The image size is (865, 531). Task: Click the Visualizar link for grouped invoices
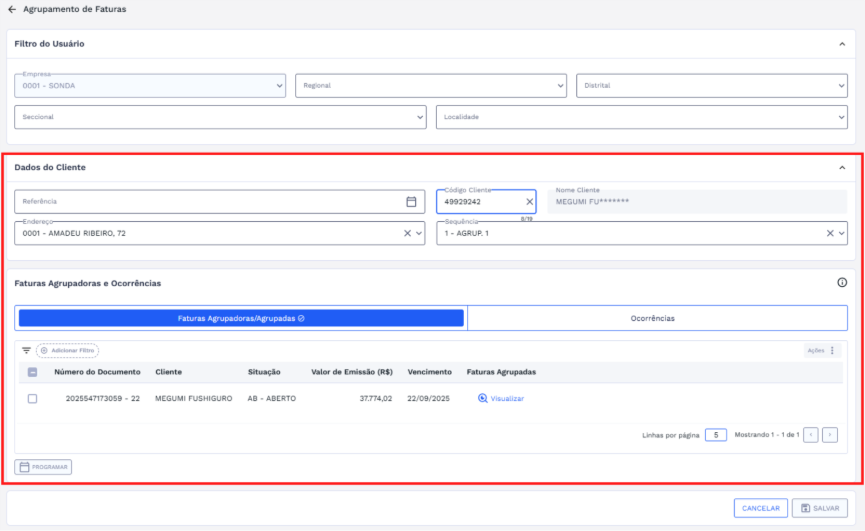tap(501, 398)
